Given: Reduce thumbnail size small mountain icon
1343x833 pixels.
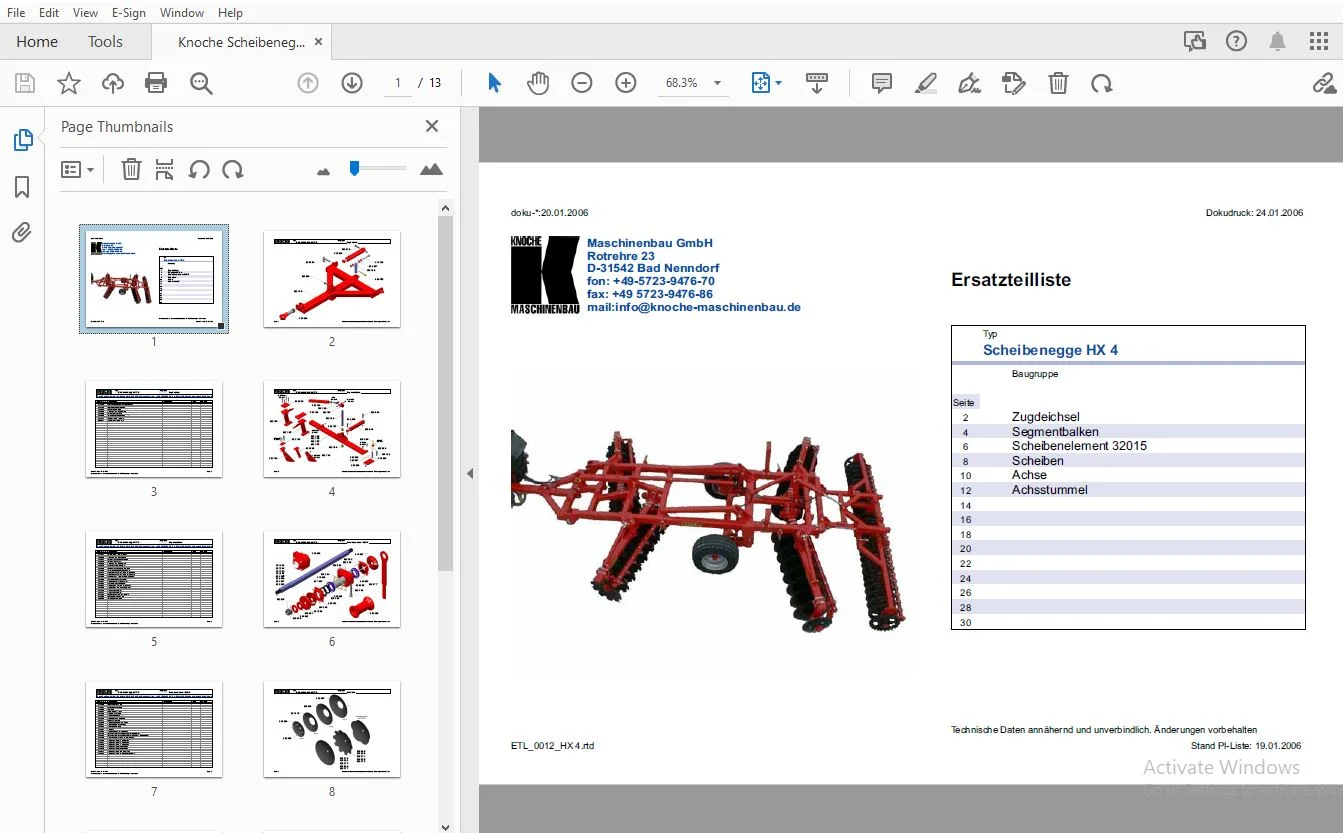Looking at the screenshot, I should point(323,171).
